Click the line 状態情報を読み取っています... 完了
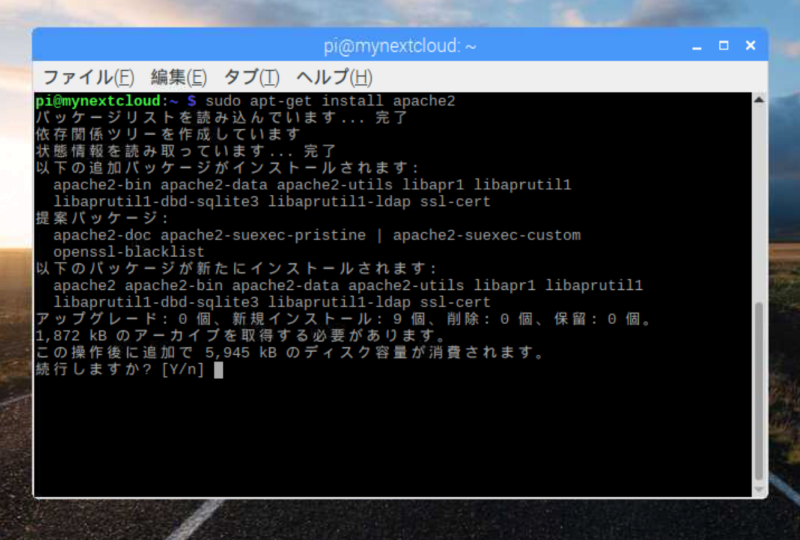The width and height of the screenshot is (800, 540). (x=186, y=151)
